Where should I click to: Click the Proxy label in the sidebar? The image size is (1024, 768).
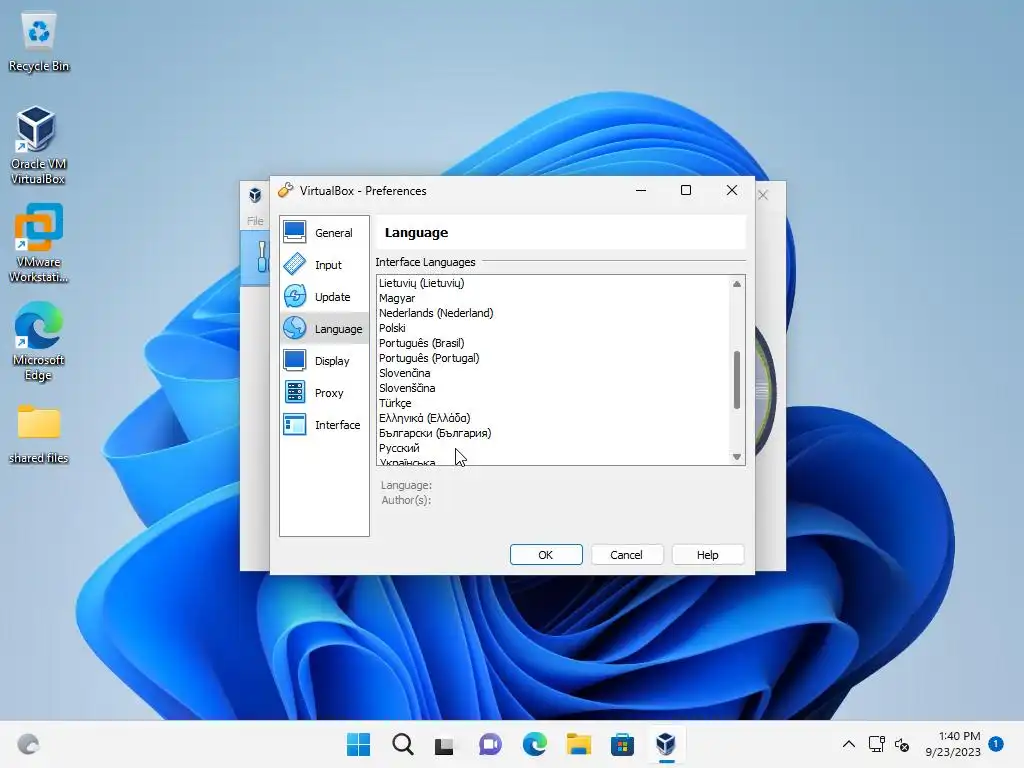pos(329,392)
